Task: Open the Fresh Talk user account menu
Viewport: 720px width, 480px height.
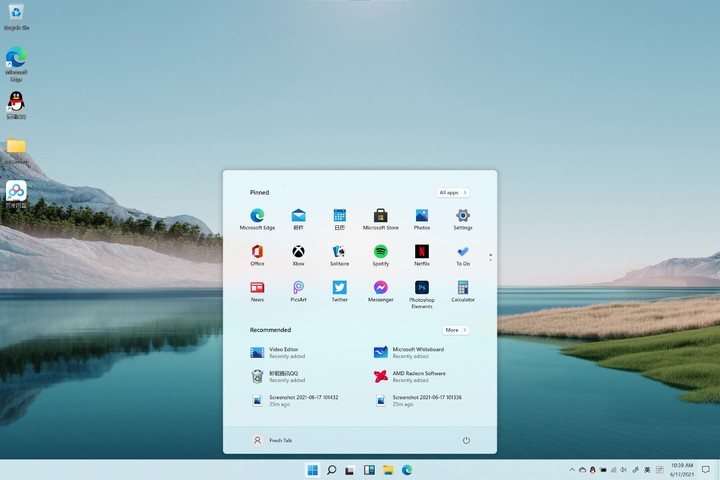Action: (272, 440)
